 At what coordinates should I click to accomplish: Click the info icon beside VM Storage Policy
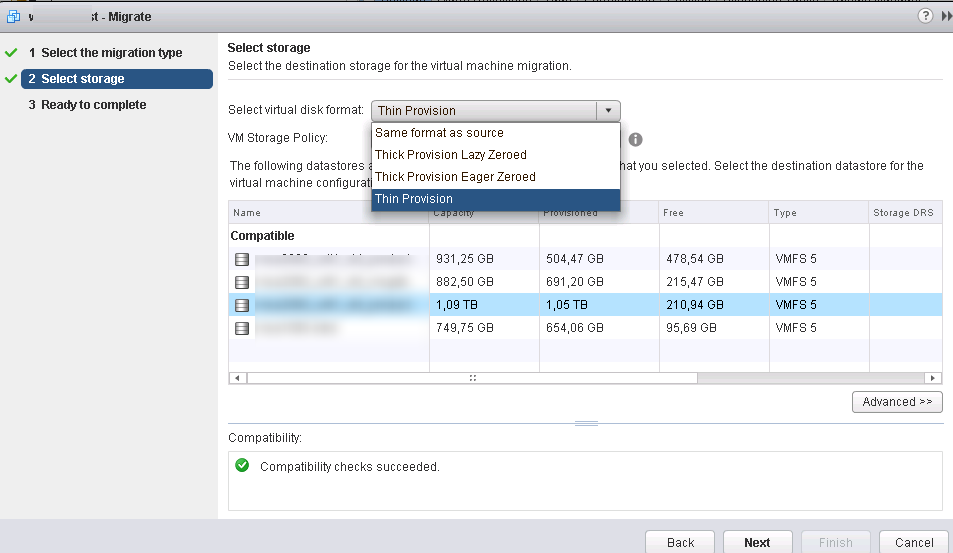[x=635, y=140]
